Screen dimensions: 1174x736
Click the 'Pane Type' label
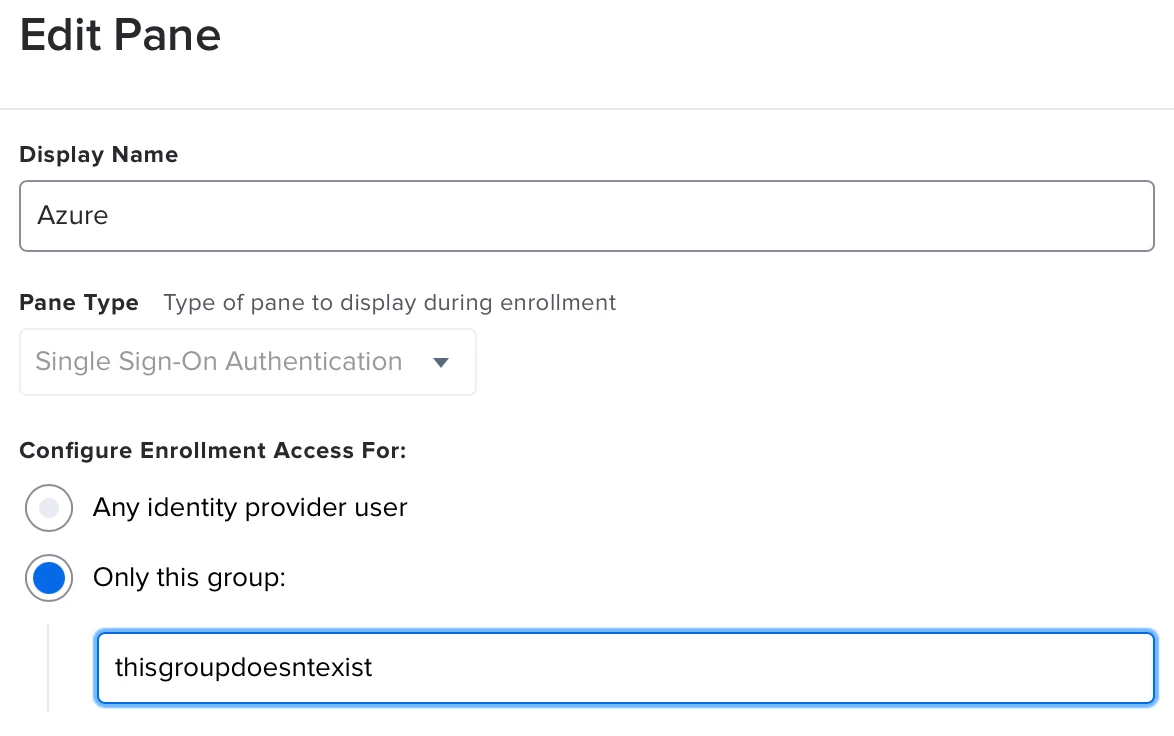[x=79, y=302]
